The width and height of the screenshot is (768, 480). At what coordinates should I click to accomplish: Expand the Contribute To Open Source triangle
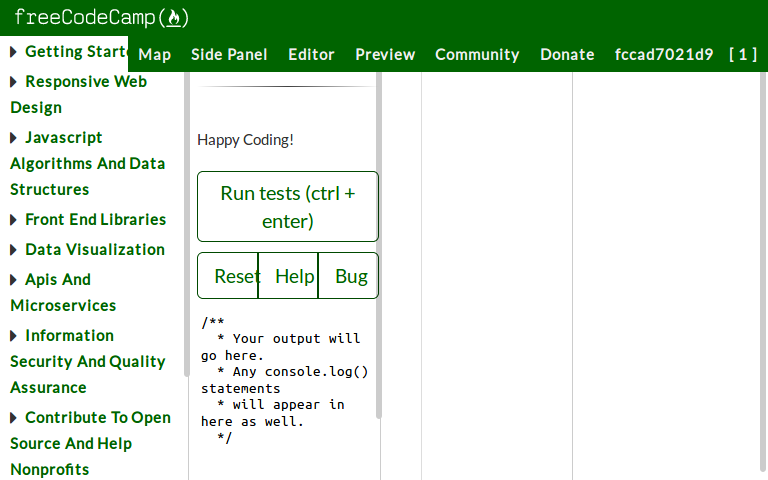(x=14, y=418)
